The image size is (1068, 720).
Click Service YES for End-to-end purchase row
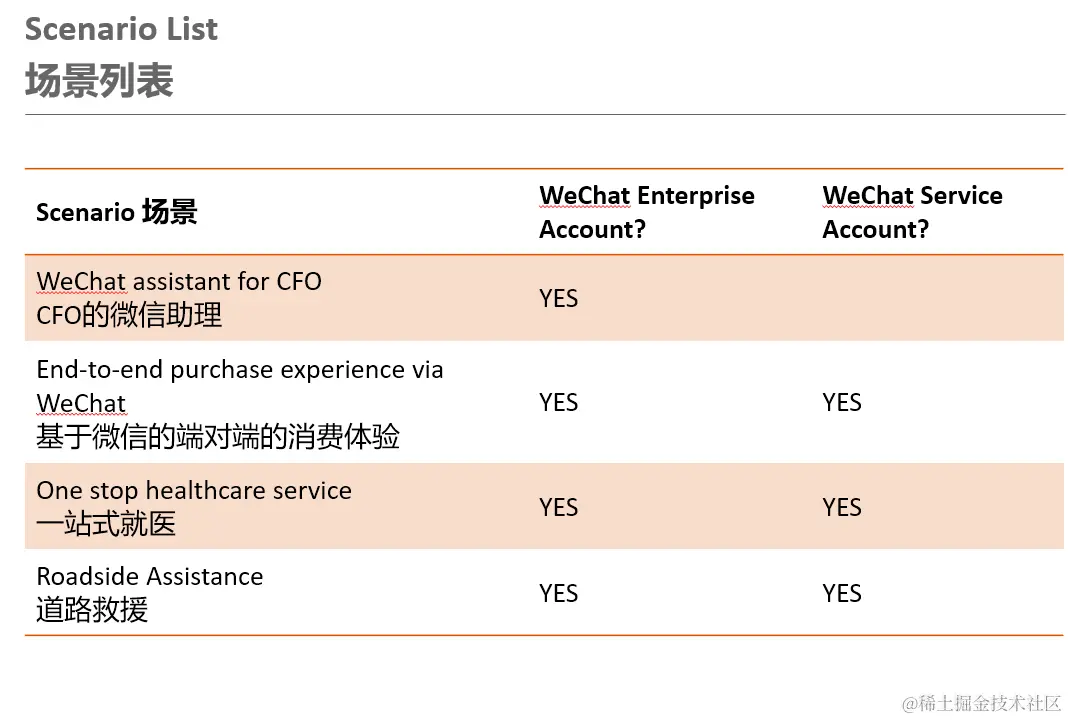point(842,402)
